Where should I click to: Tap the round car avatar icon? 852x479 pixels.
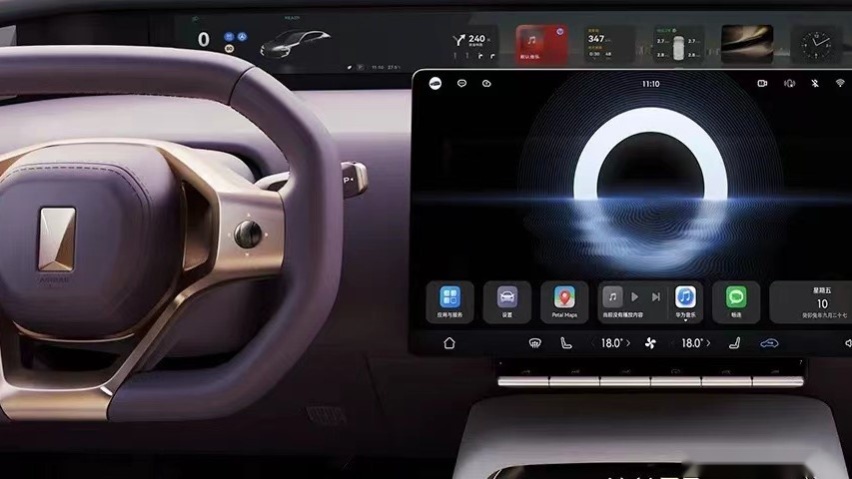pos(435,83)
